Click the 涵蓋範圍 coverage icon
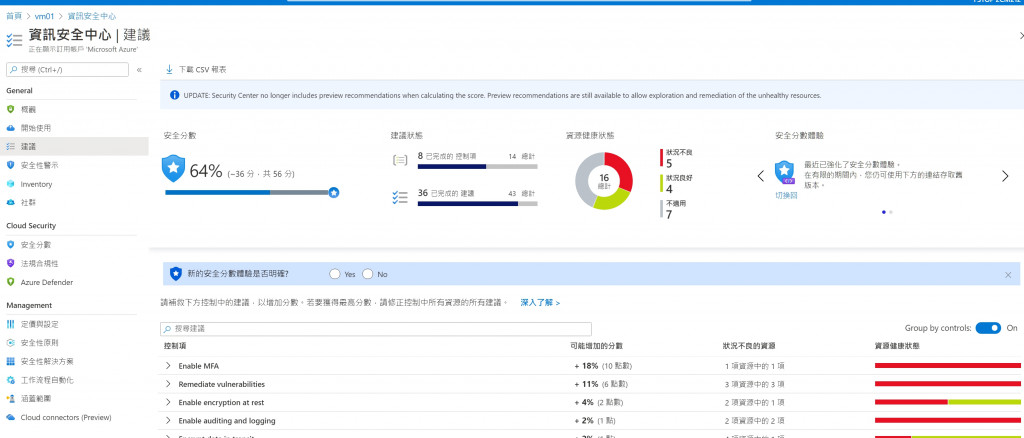The width and height of the screenshot is (1024, 438). (x=10, y=398)
